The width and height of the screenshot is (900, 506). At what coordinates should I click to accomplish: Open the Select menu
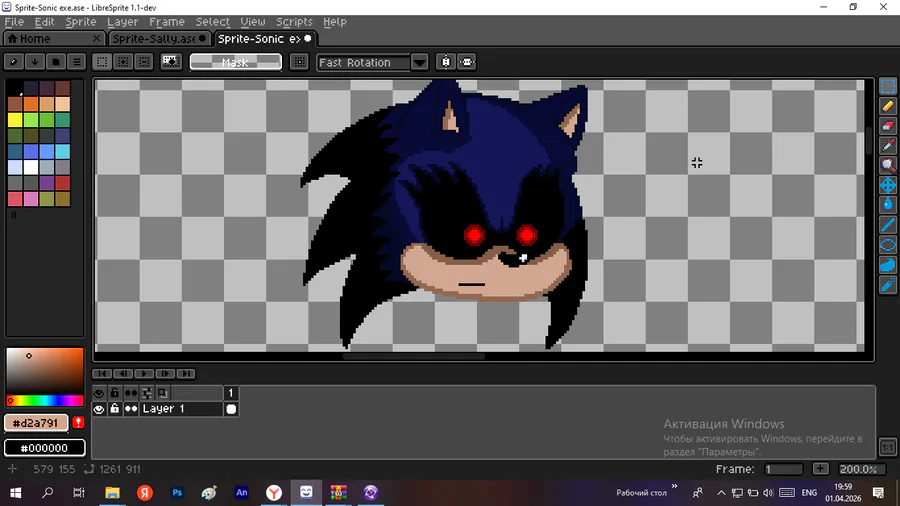tap(212, 22)
